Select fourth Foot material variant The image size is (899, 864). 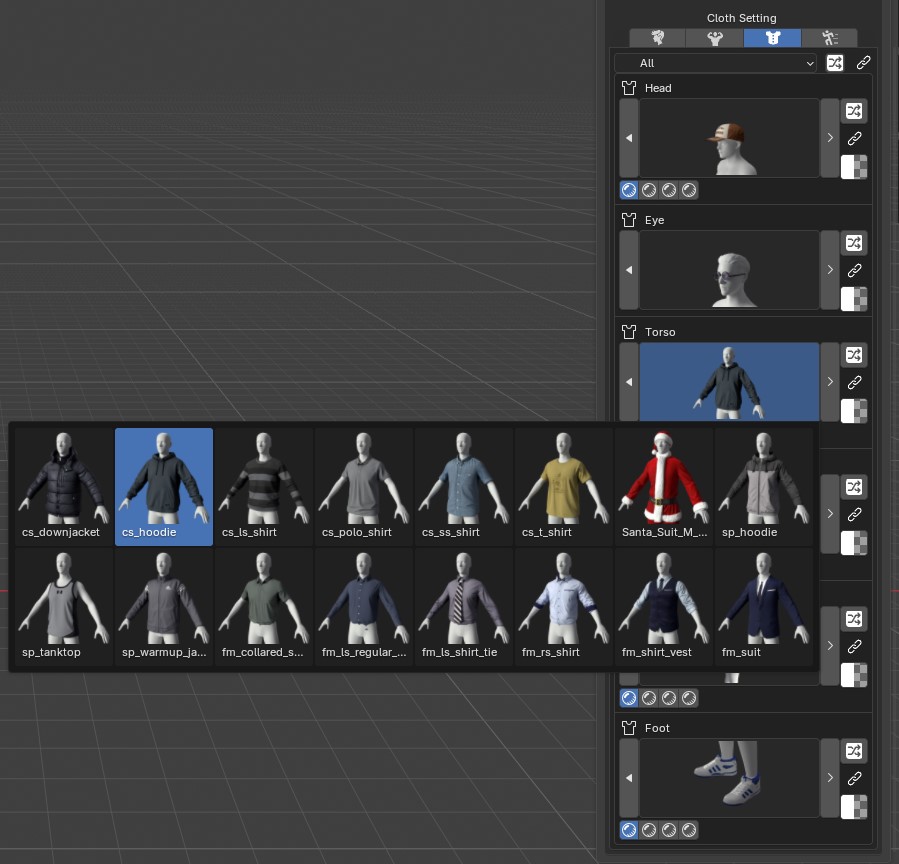(x=689, y=830)
